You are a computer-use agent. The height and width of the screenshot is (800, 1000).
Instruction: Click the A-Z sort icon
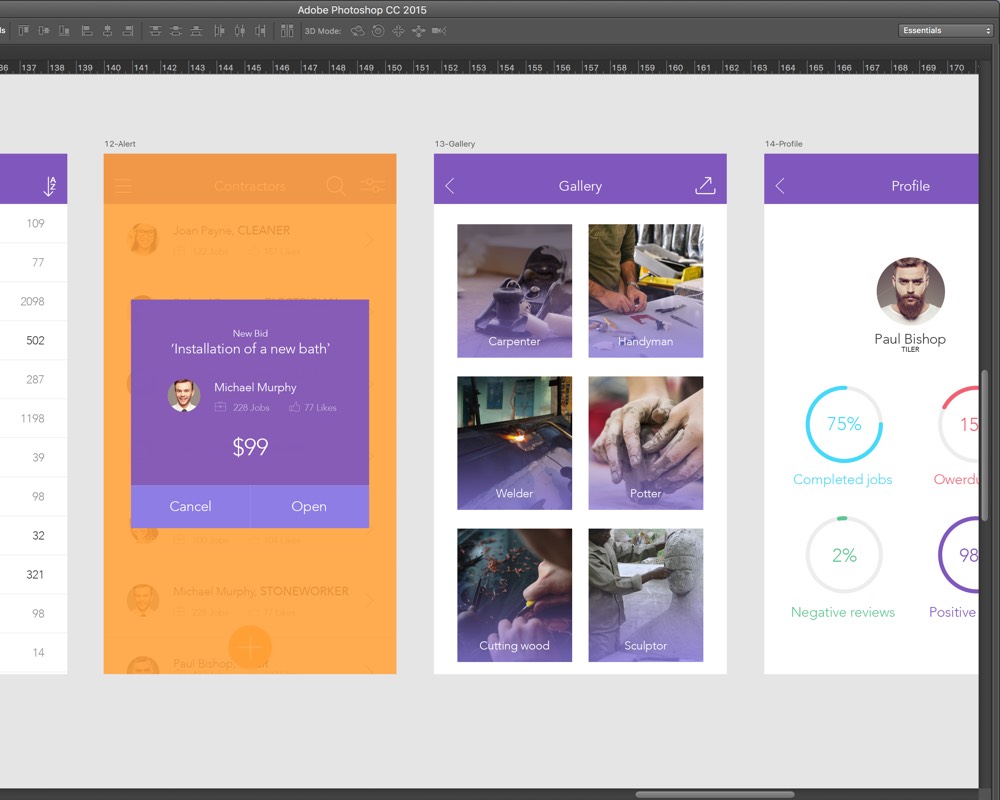tap(50, 186)
